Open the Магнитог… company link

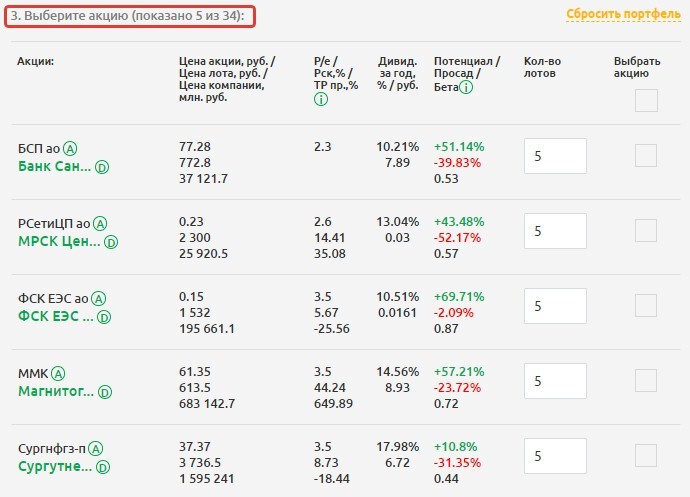(60, 392)
